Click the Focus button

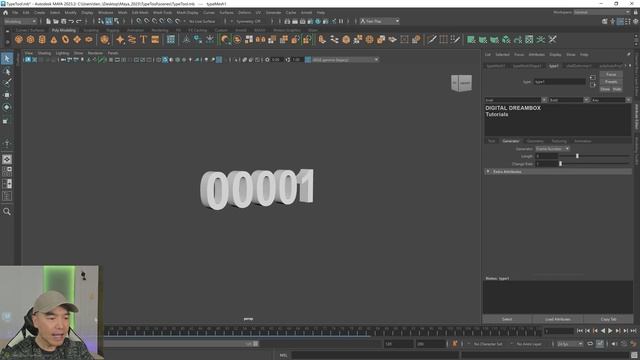pos(611,75)
